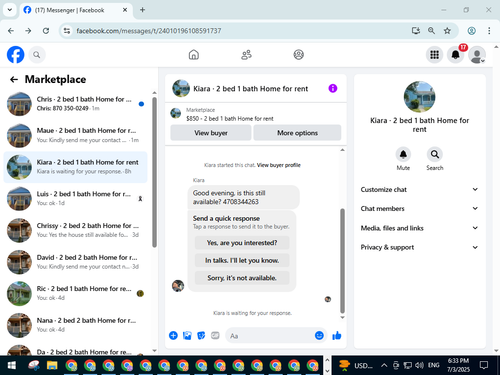500x375 pixels.
Task: Open Luis 2 bed 1 bath conversation
Action: coord(75,199)
